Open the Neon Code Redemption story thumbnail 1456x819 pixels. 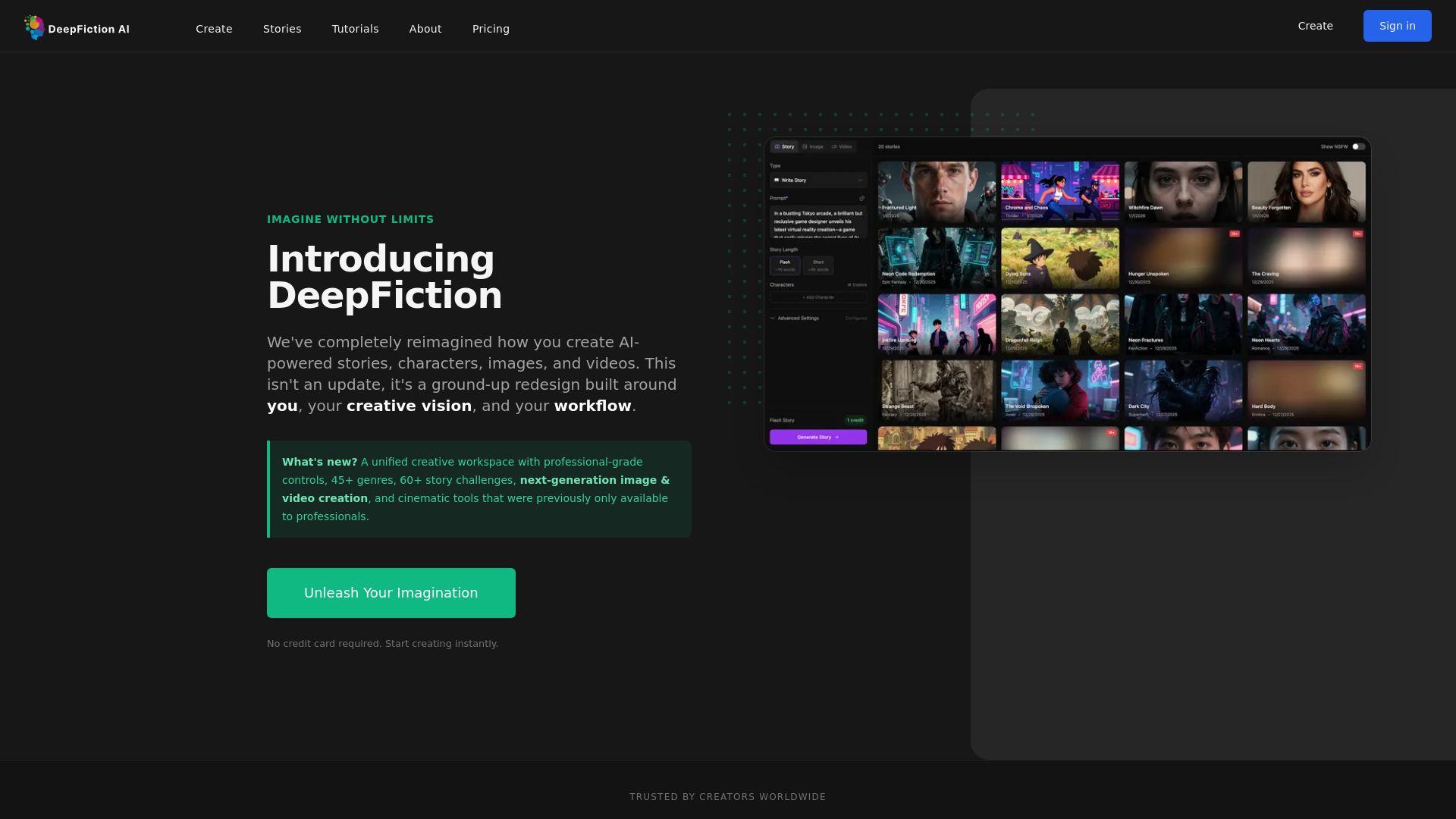(x=937, y=258)
